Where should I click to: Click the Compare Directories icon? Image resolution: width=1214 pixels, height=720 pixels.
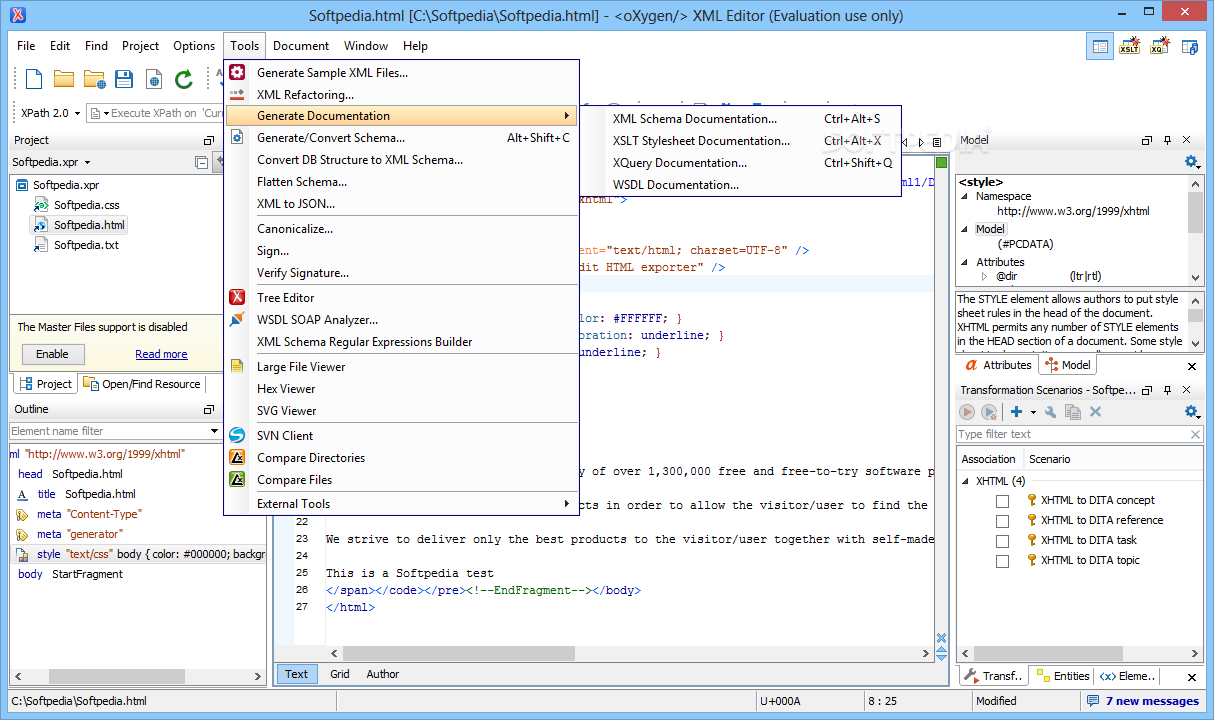coord(237,458)
